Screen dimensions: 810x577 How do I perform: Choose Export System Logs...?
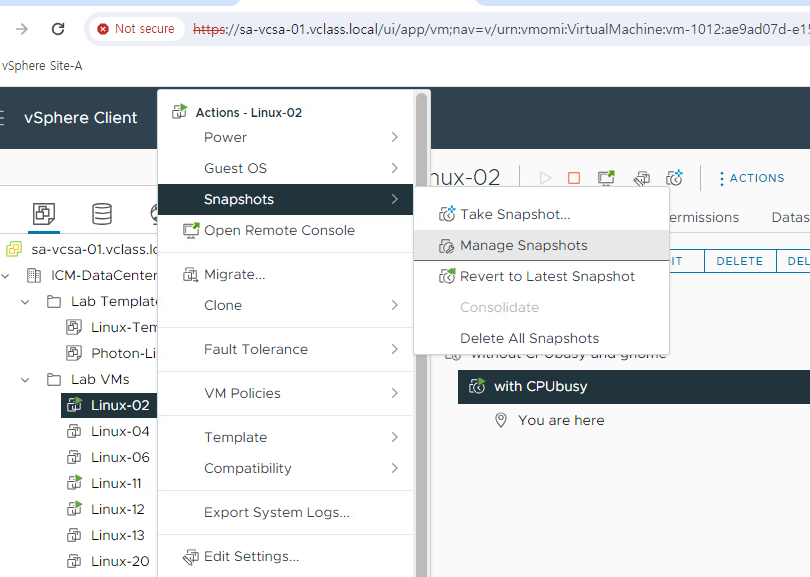(285, 512)
